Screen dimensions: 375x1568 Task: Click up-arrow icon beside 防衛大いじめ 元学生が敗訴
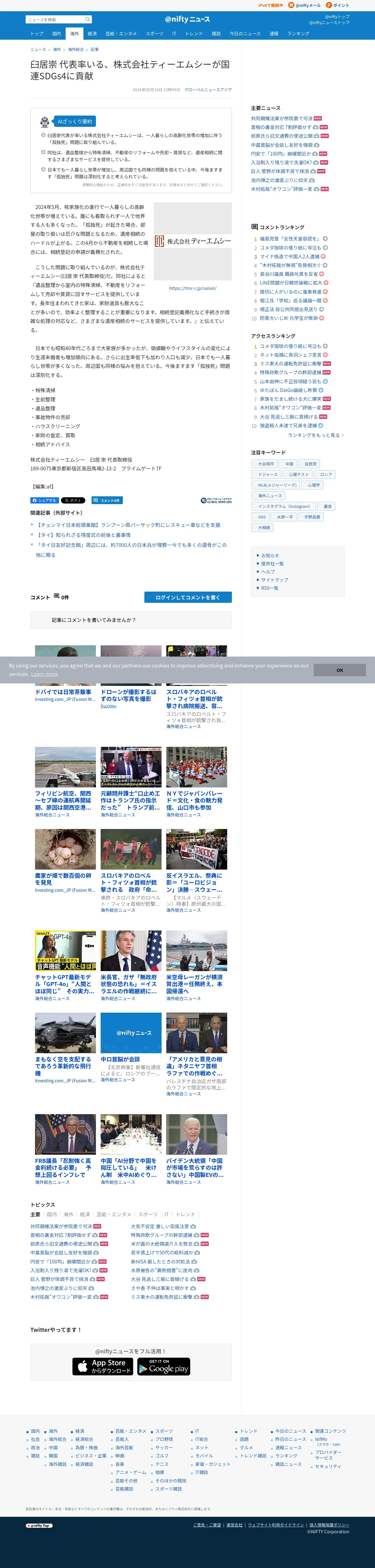[322, 318]
